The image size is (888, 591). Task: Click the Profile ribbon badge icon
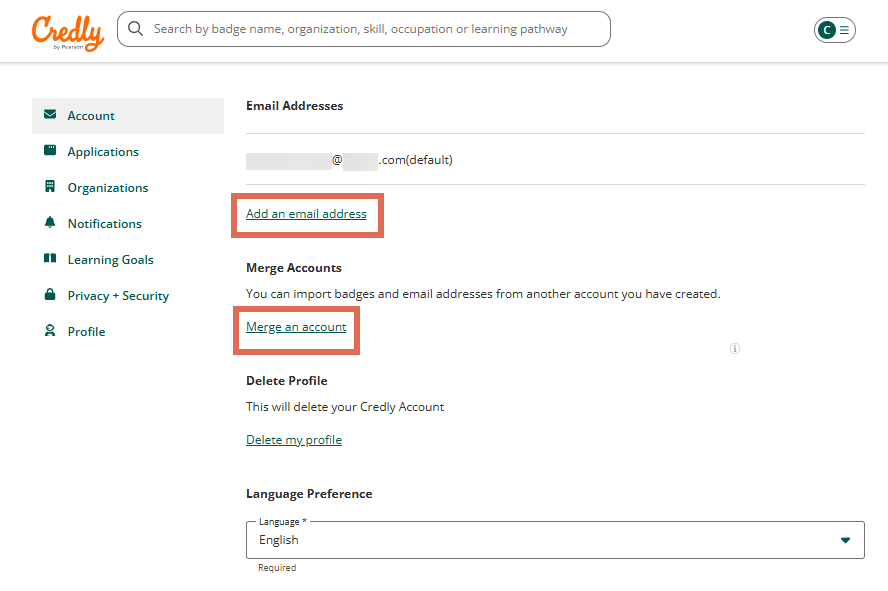[50, 331]
